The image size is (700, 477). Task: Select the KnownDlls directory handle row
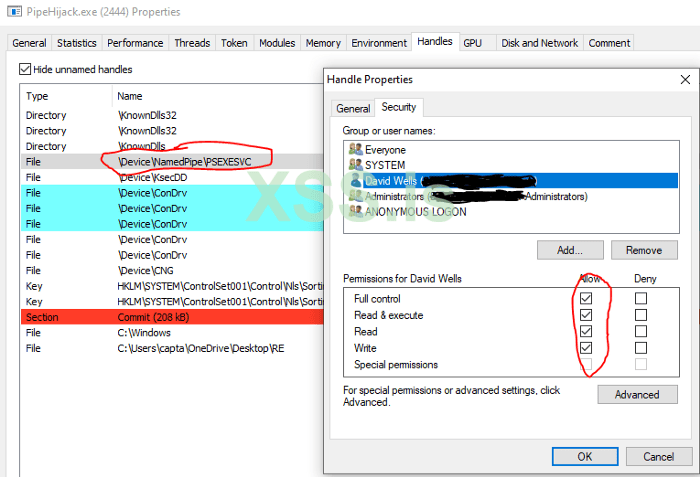click(x=172, y=146)
